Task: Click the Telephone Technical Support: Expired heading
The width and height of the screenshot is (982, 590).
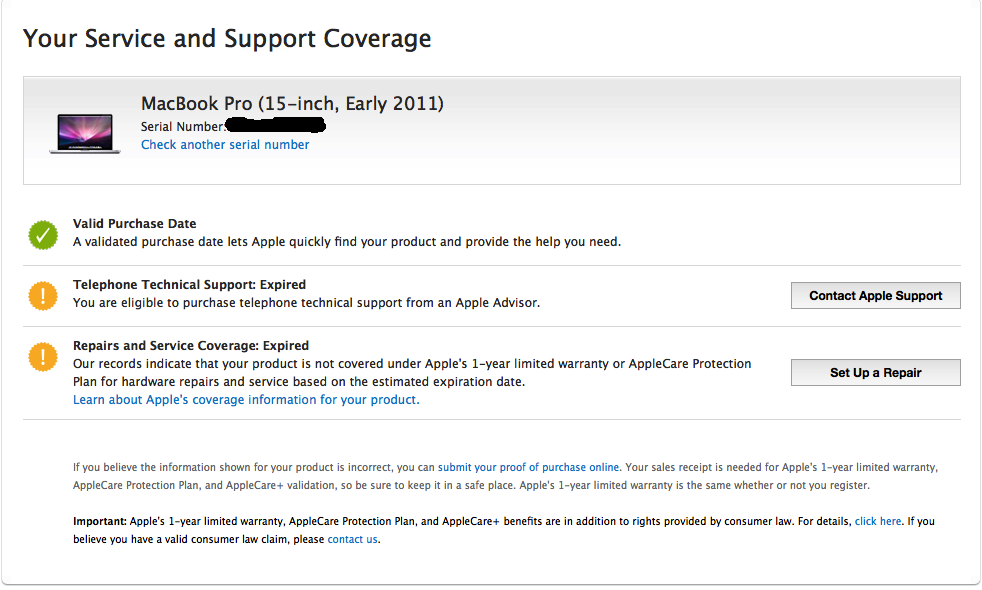Action: (x=190, y=284)
